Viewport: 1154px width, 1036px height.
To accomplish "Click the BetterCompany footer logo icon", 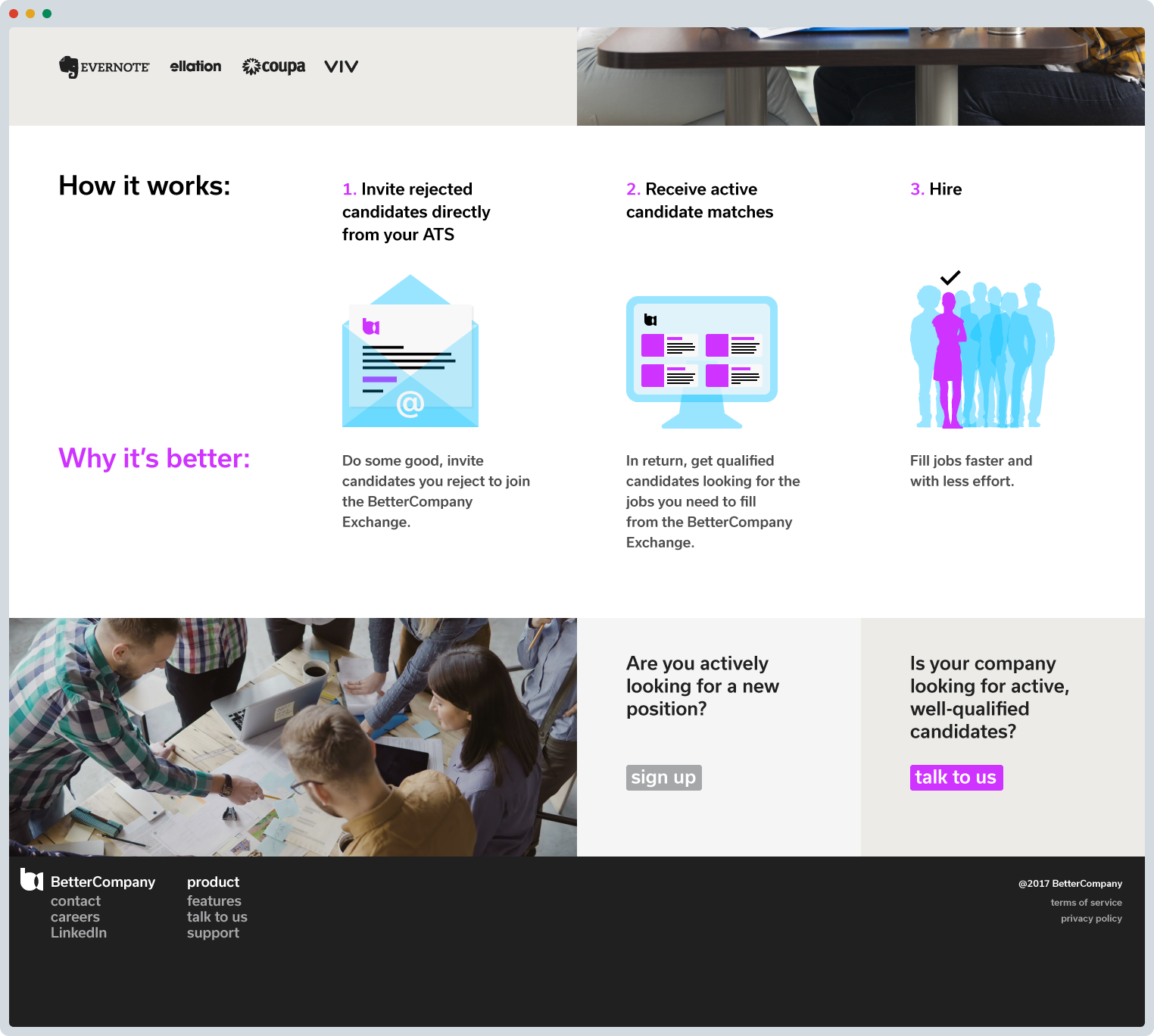I will [x=32, y=880].
